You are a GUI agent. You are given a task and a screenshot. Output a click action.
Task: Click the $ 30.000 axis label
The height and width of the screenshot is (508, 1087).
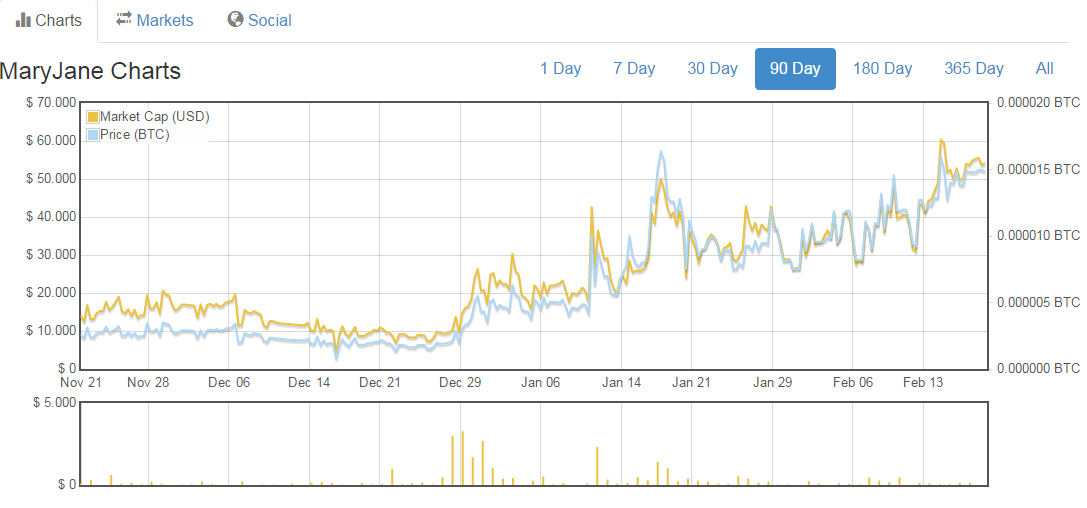[x=49, y=254]
